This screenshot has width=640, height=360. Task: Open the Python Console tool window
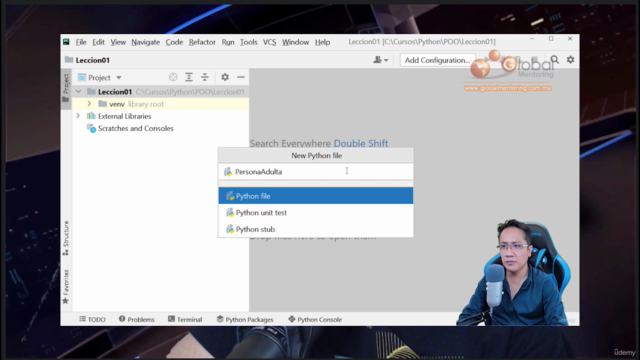(315, 319)
